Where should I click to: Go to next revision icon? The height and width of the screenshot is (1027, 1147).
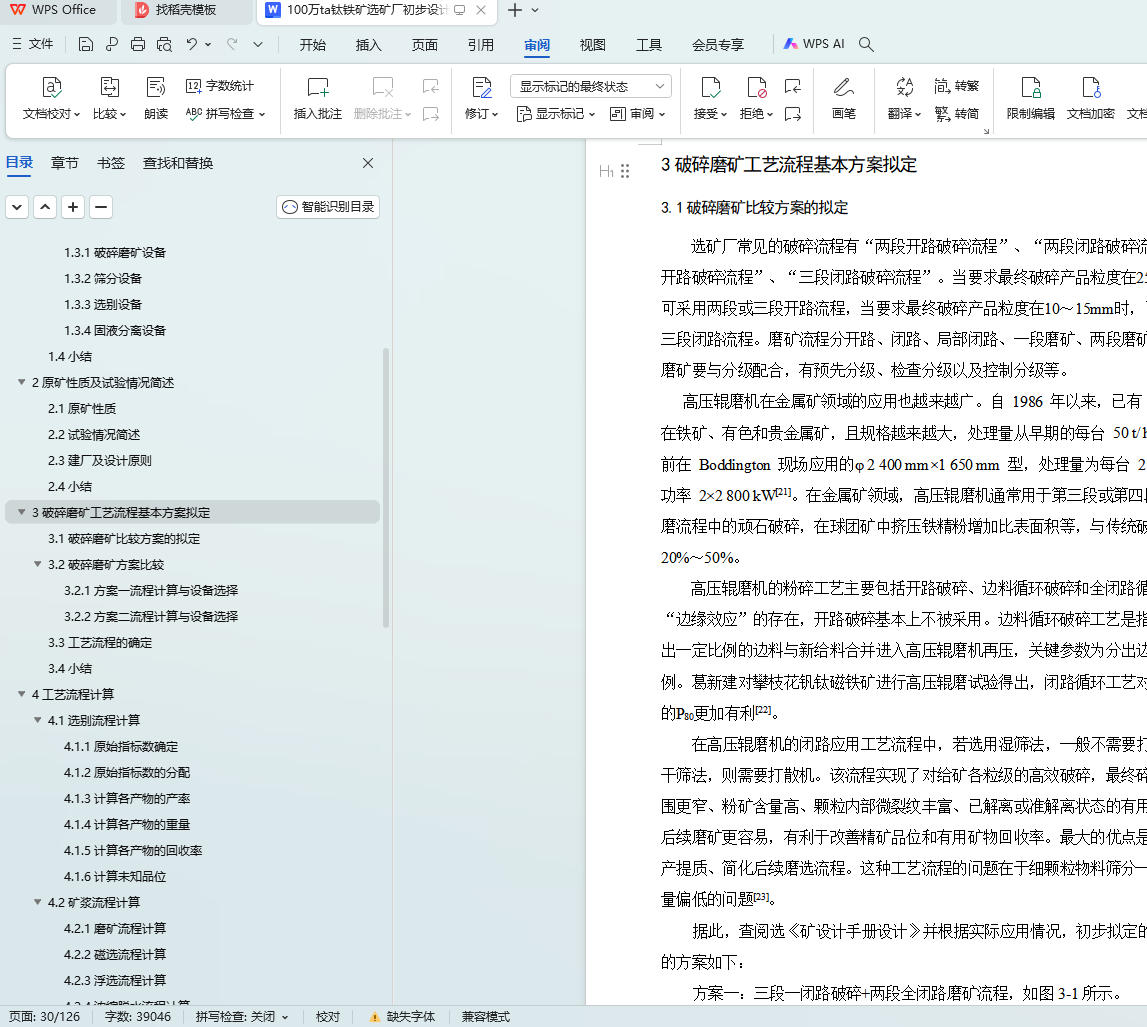click(x=793, y=114)
